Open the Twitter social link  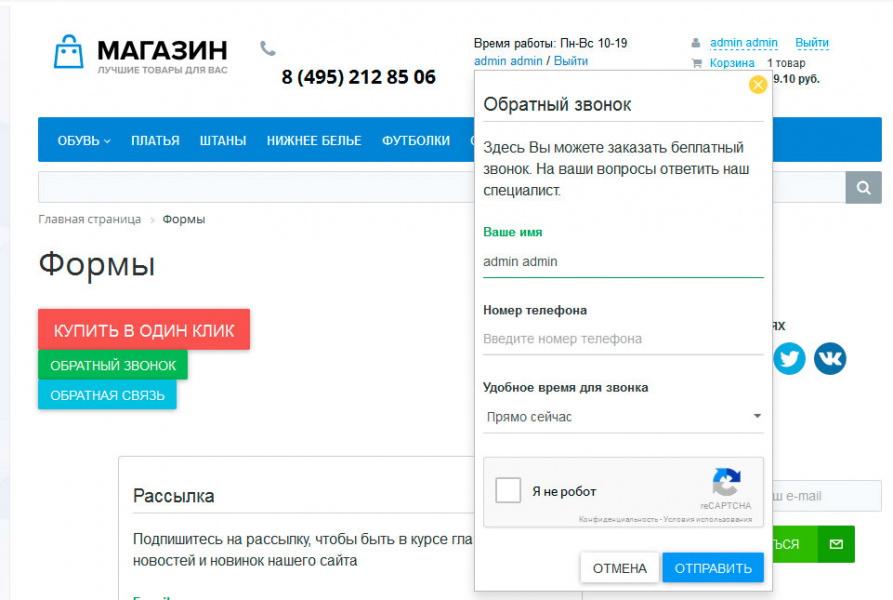[788, 358]
